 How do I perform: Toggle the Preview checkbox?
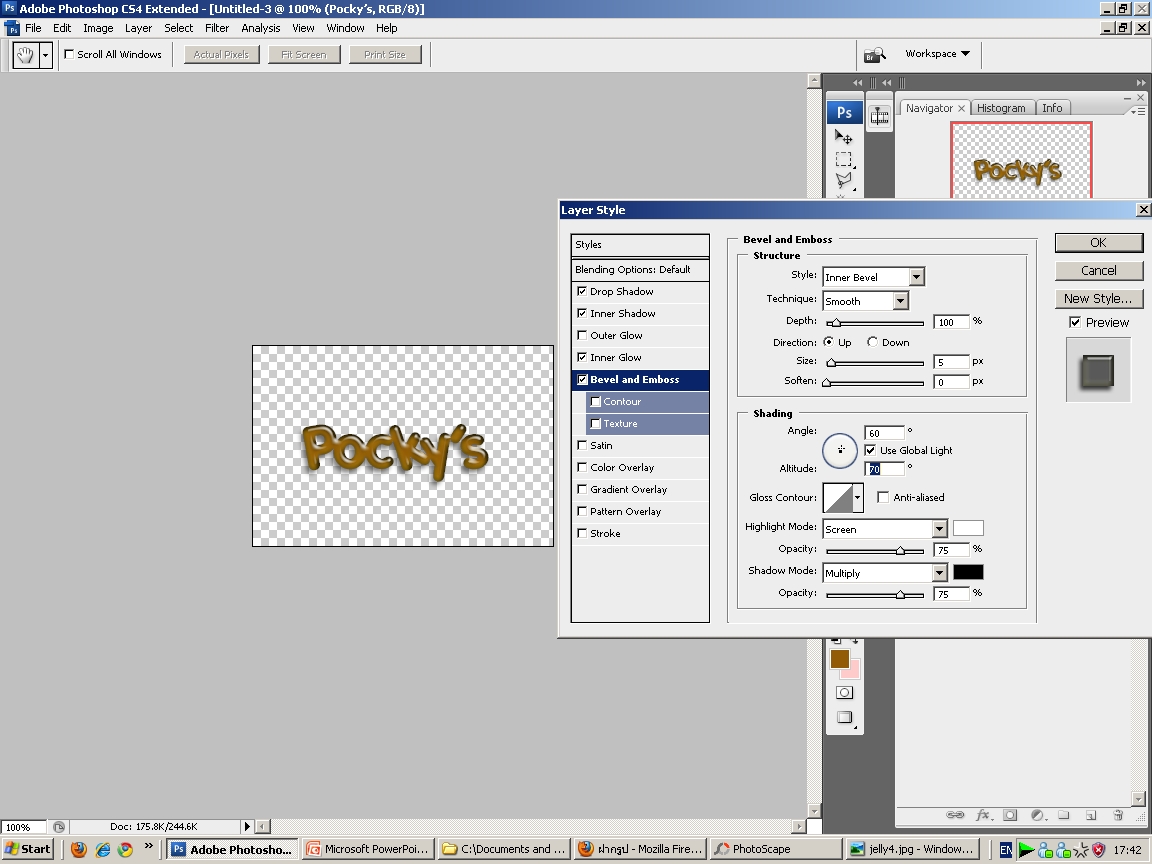1075,322
